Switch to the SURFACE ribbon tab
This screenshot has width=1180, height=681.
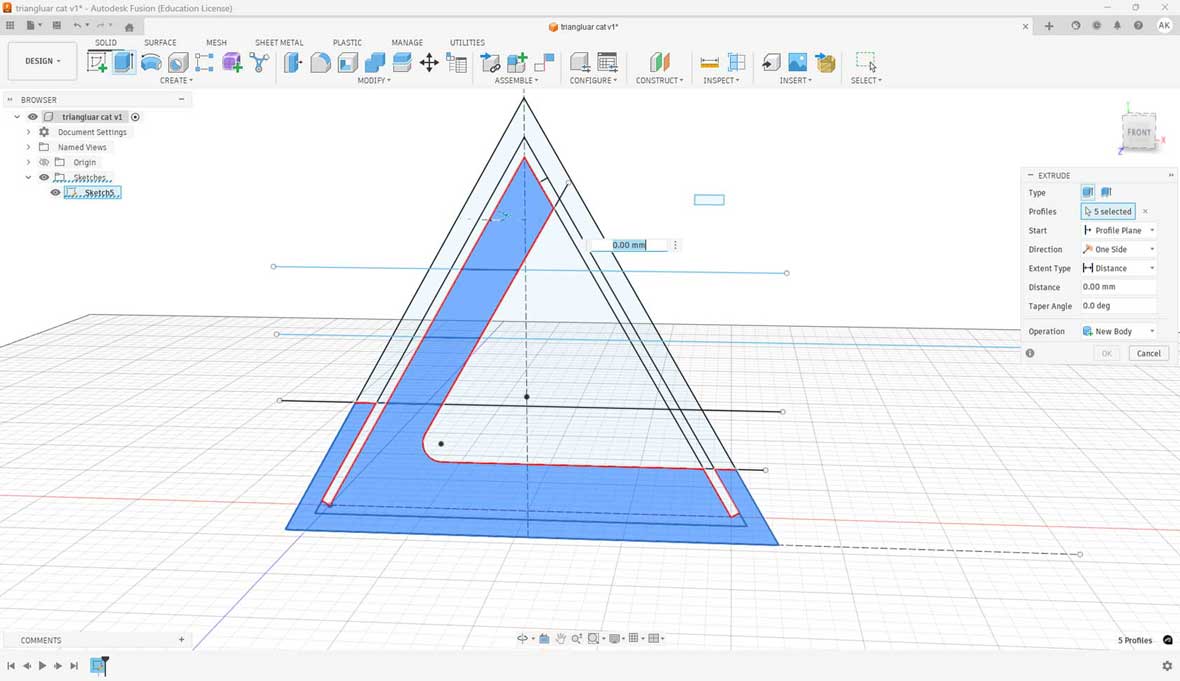point(160,42)
